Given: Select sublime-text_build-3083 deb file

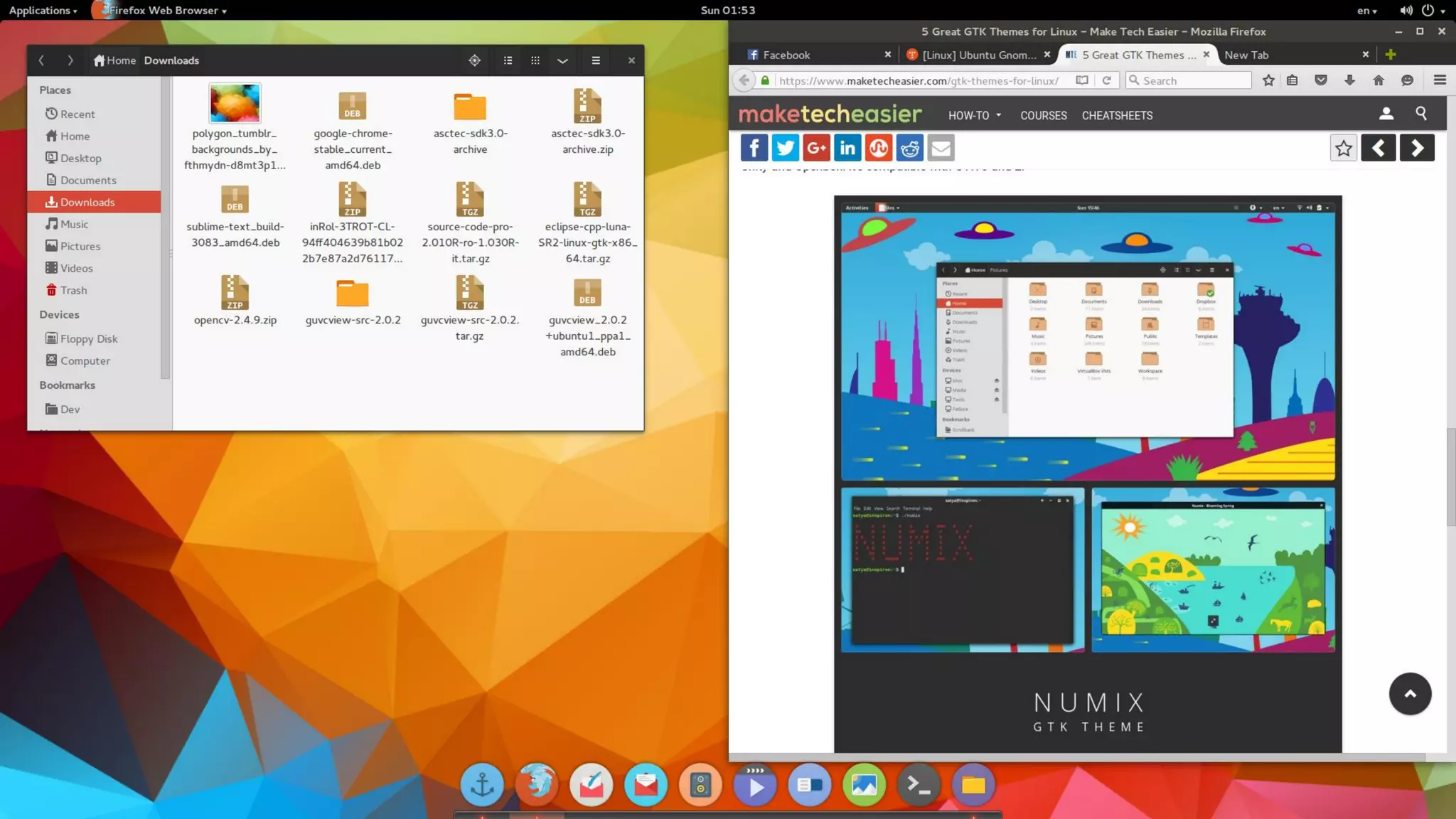Looking at the screenshot, I should 235,200.
